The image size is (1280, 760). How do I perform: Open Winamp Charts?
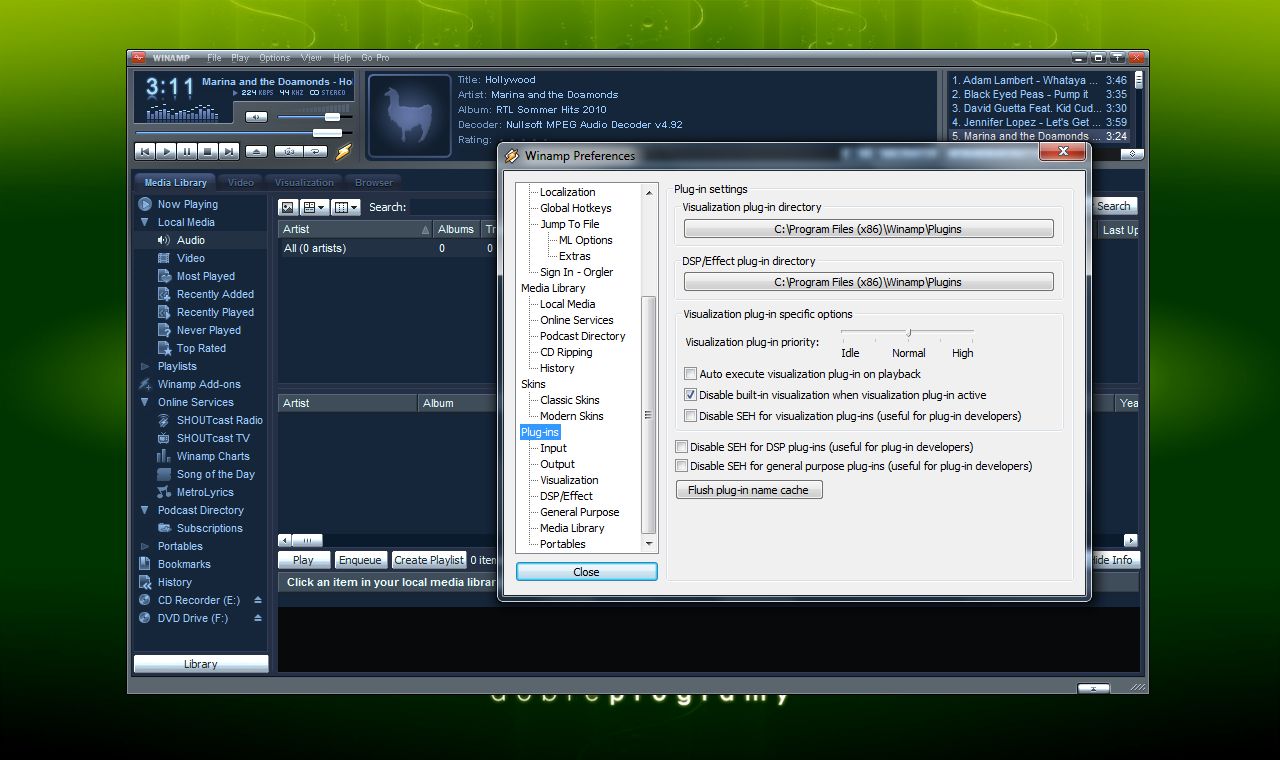(x=213, y=456)
